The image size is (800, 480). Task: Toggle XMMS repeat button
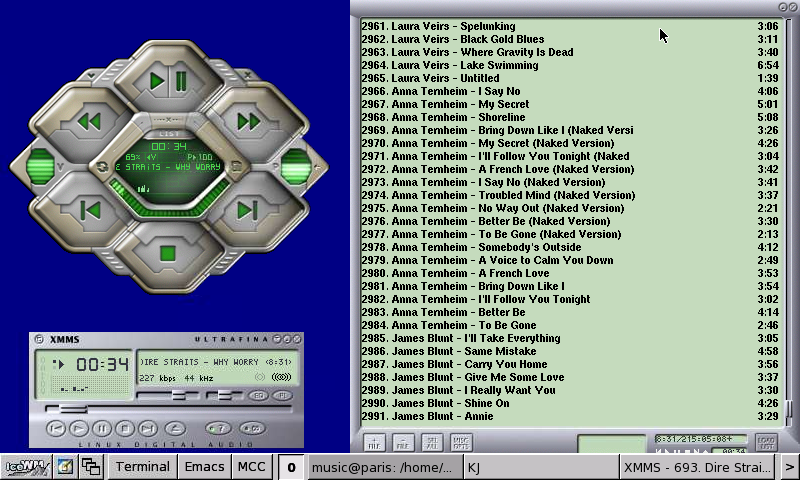pyautogui.click(x=252, y=428)
